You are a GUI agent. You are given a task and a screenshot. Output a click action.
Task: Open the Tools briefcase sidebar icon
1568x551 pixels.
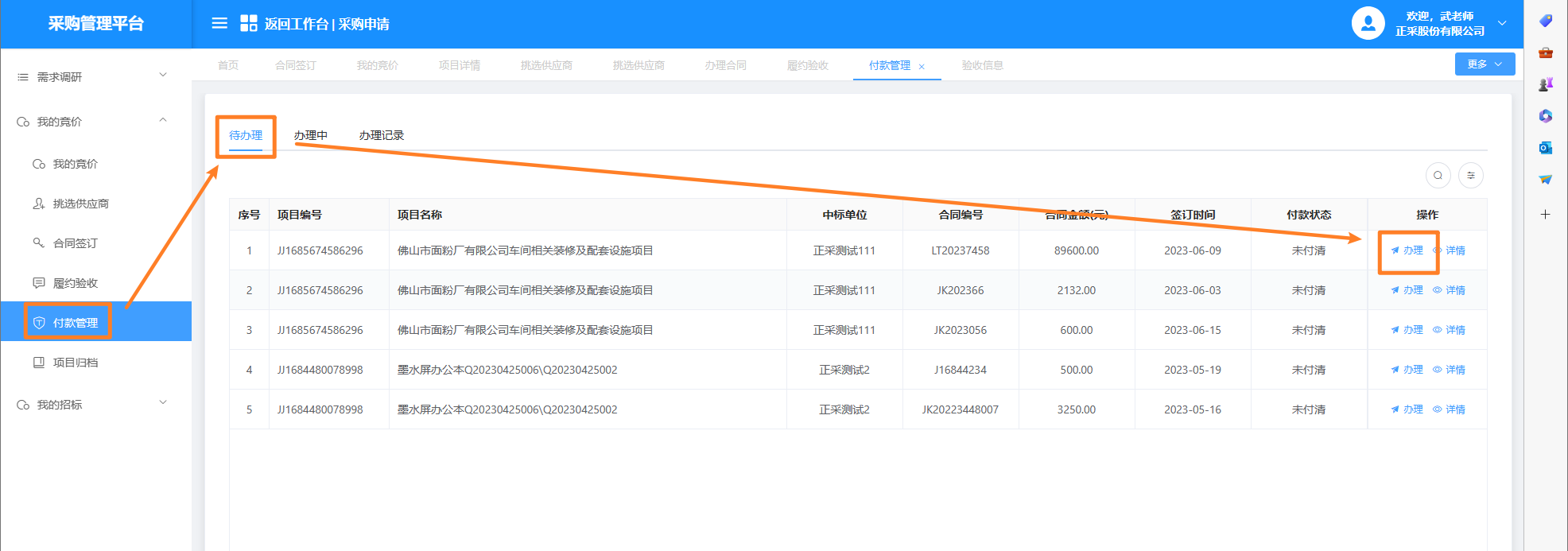[x=1545, y=52]
